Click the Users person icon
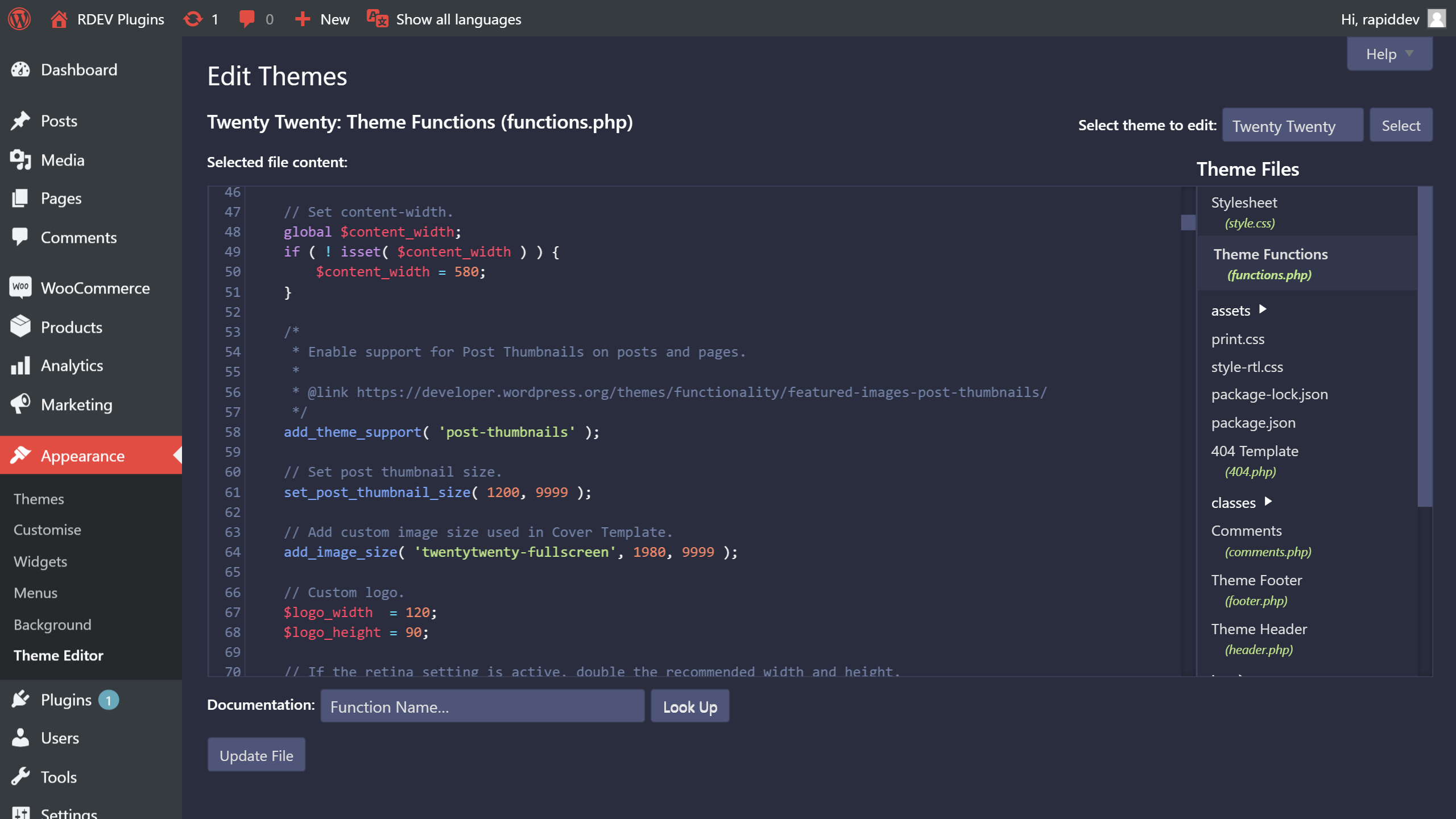This screenshot has height=819, width=1456. (20, 738)
